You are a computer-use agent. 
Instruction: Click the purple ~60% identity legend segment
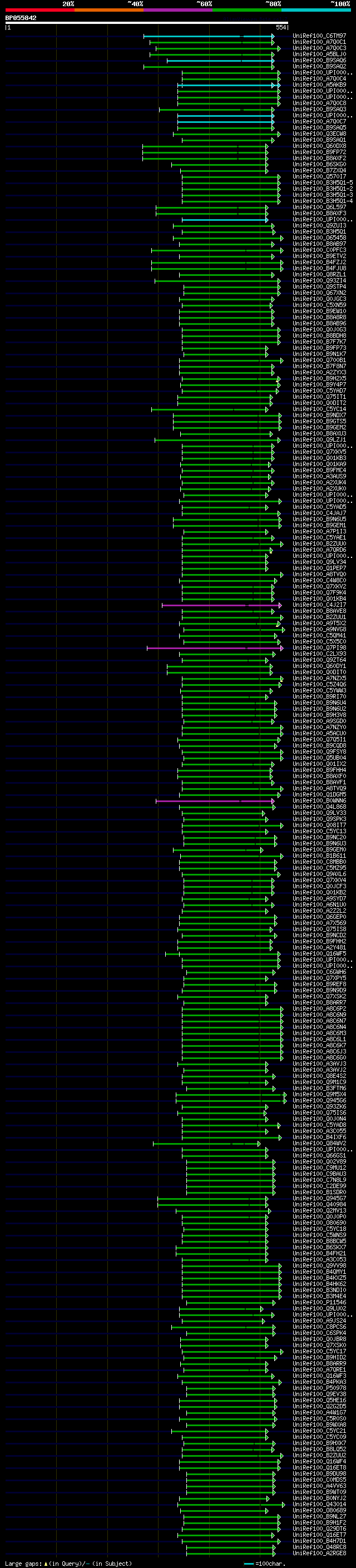click(179, 11)
